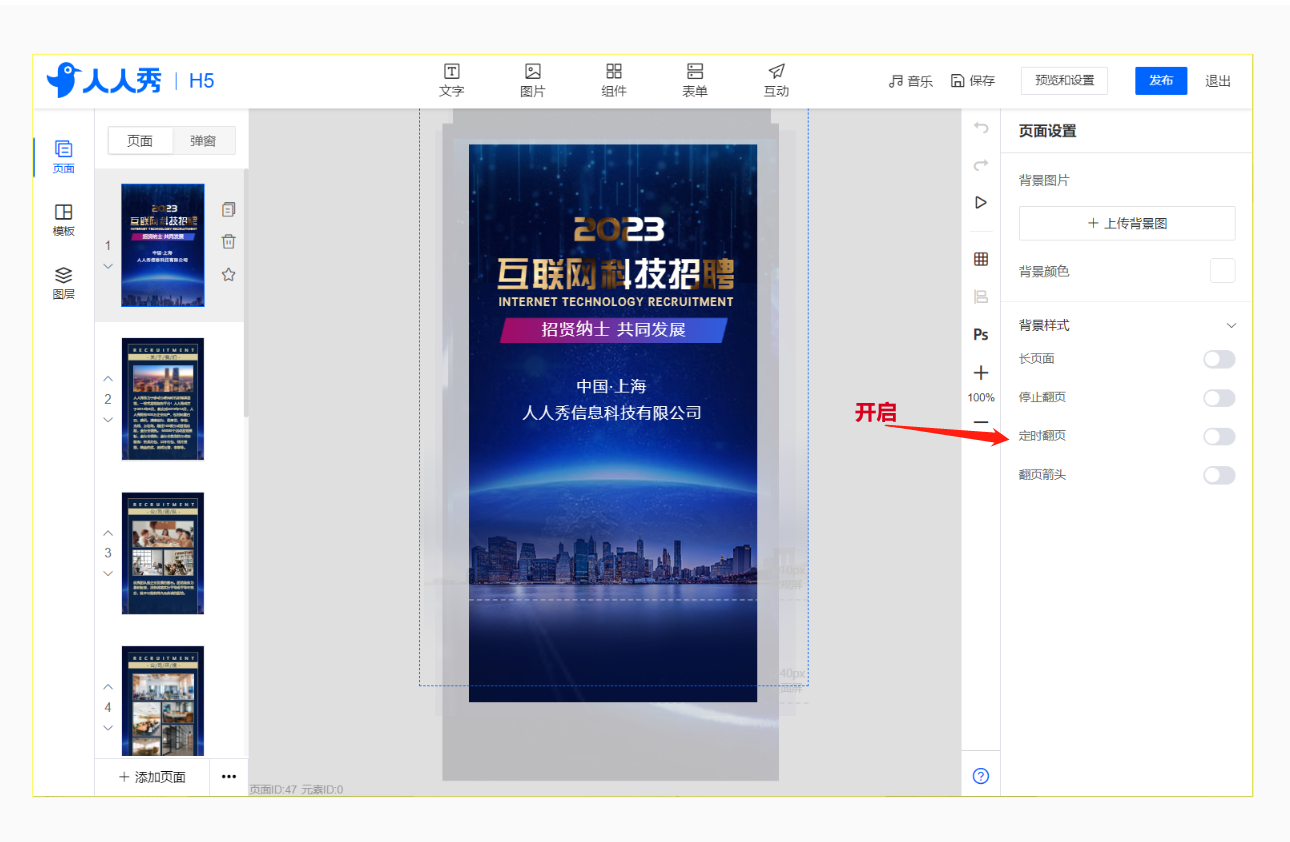Open the 表单 form tool
The width and height of the screenshot is (1290, 842).
[x=695, y=80]
